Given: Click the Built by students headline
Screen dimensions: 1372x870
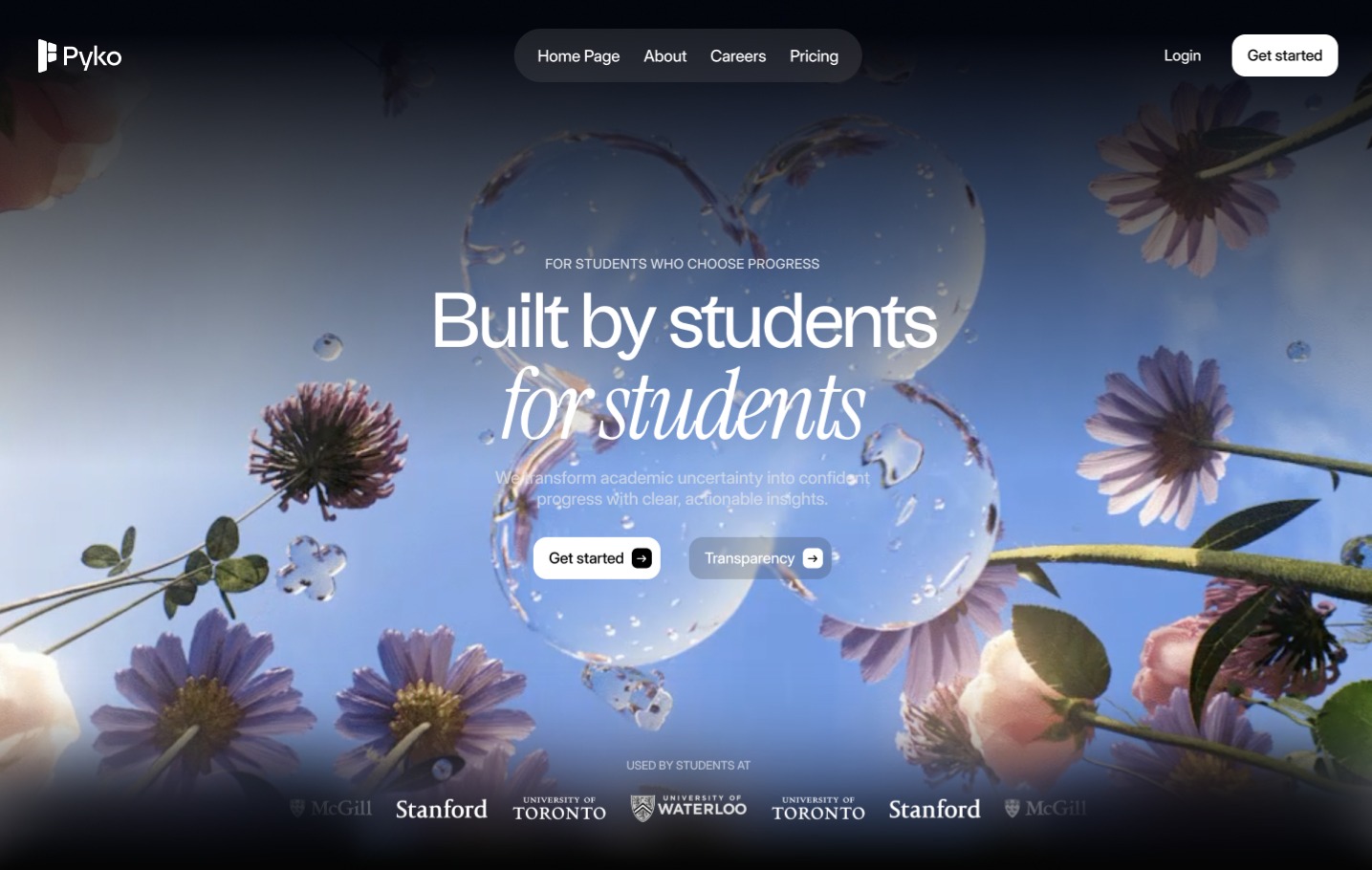Looking at the screenshot, I should coord(685,322).
